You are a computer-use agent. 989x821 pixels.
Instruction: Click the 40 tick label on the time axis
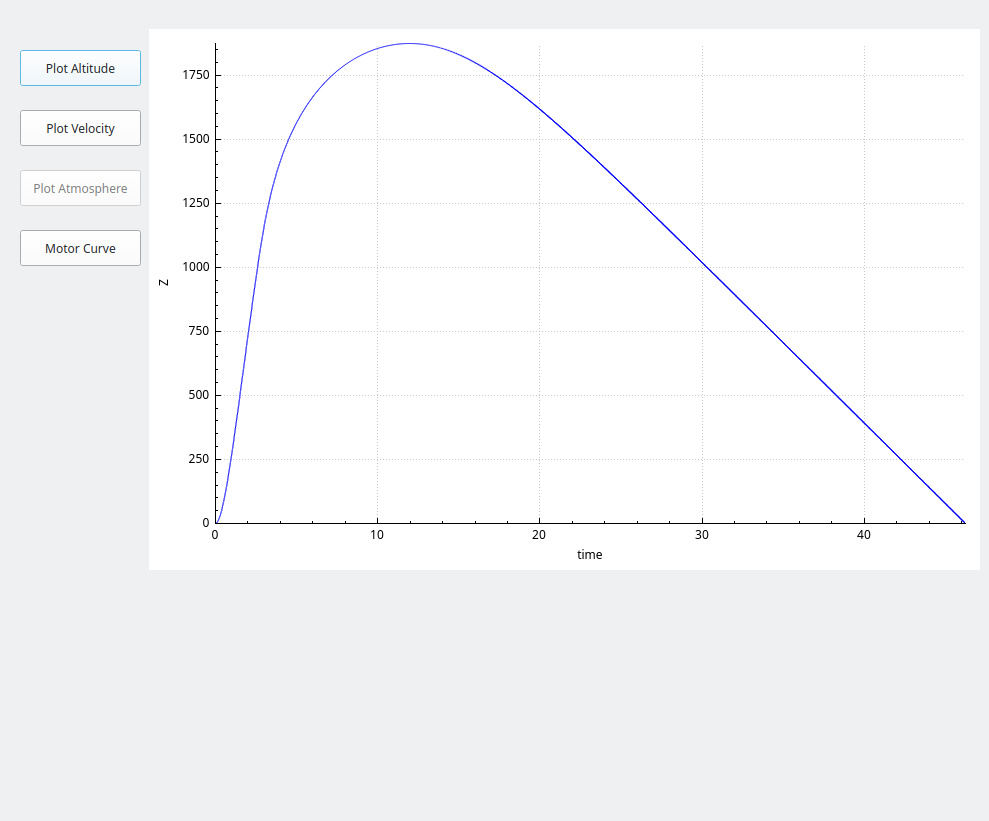864,536
